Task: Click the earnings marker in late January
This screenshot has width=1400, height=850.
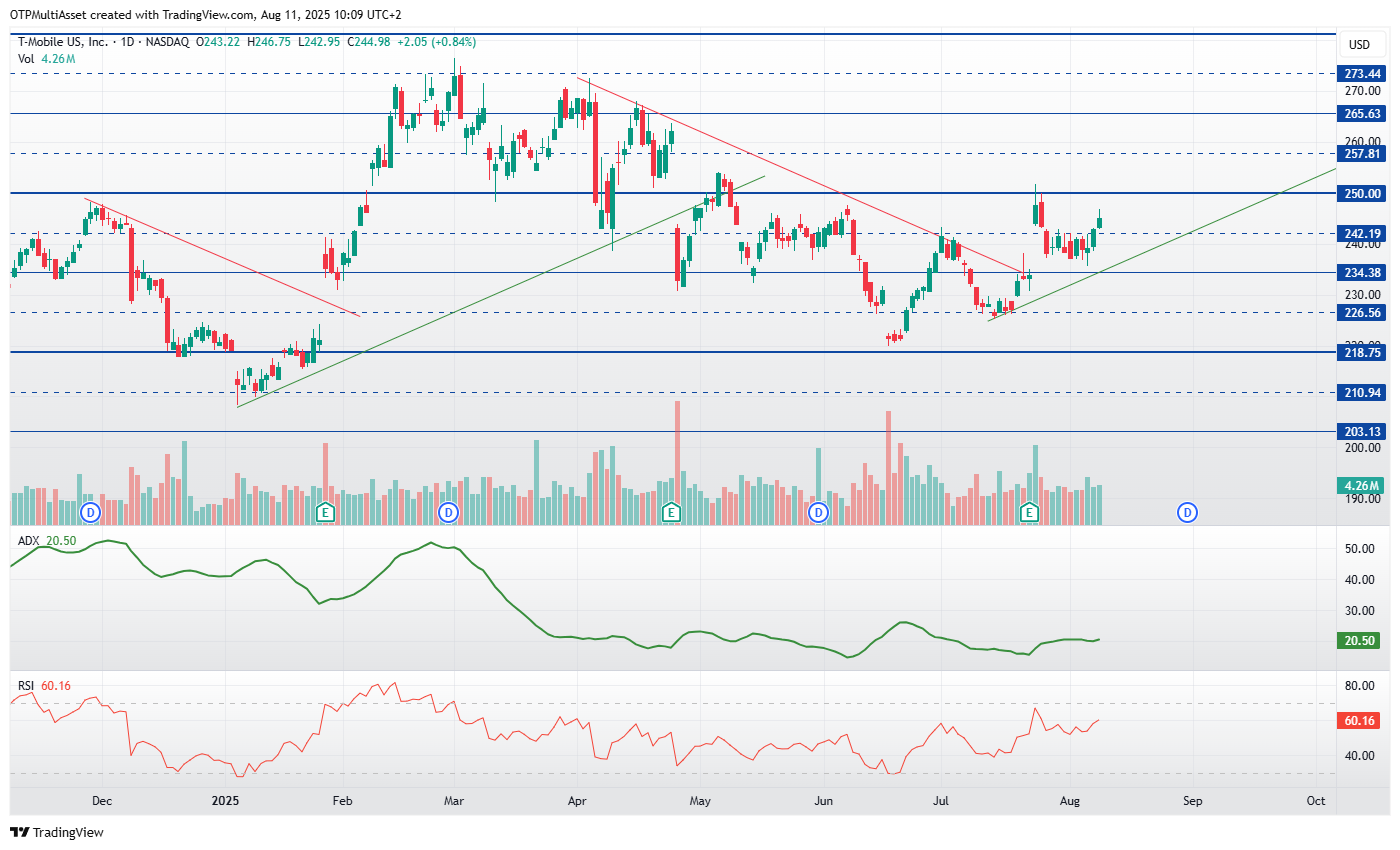Action: pos(324,513)
